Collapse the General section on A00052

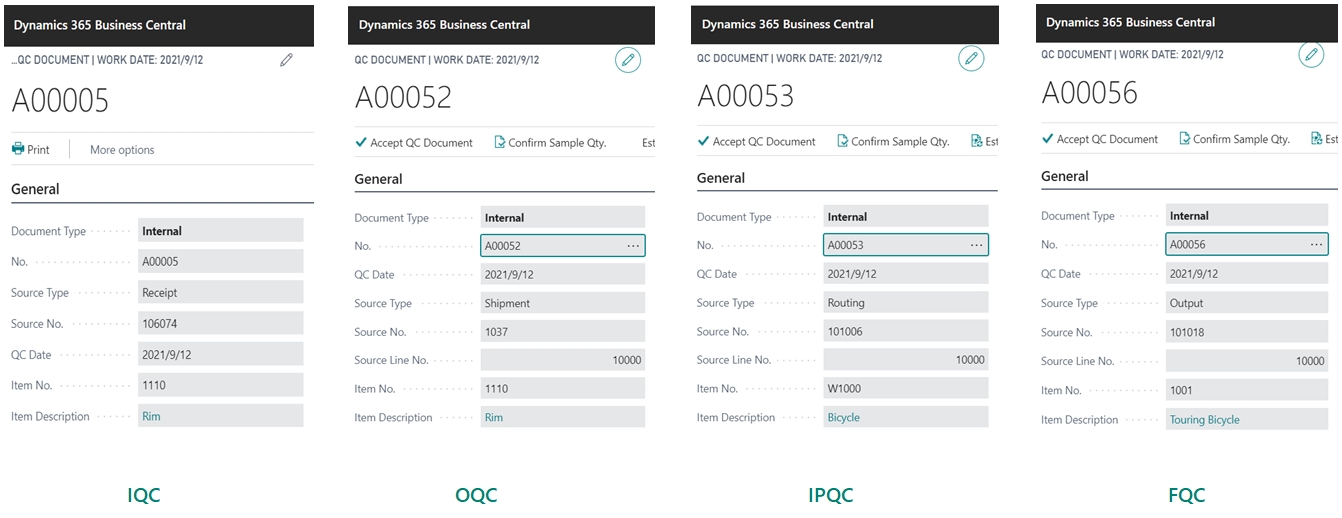click(x=379, y=179)
